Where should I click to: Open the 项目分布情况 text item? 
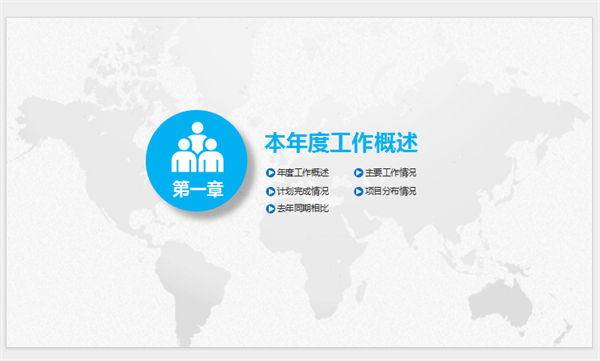click(391, 191)
